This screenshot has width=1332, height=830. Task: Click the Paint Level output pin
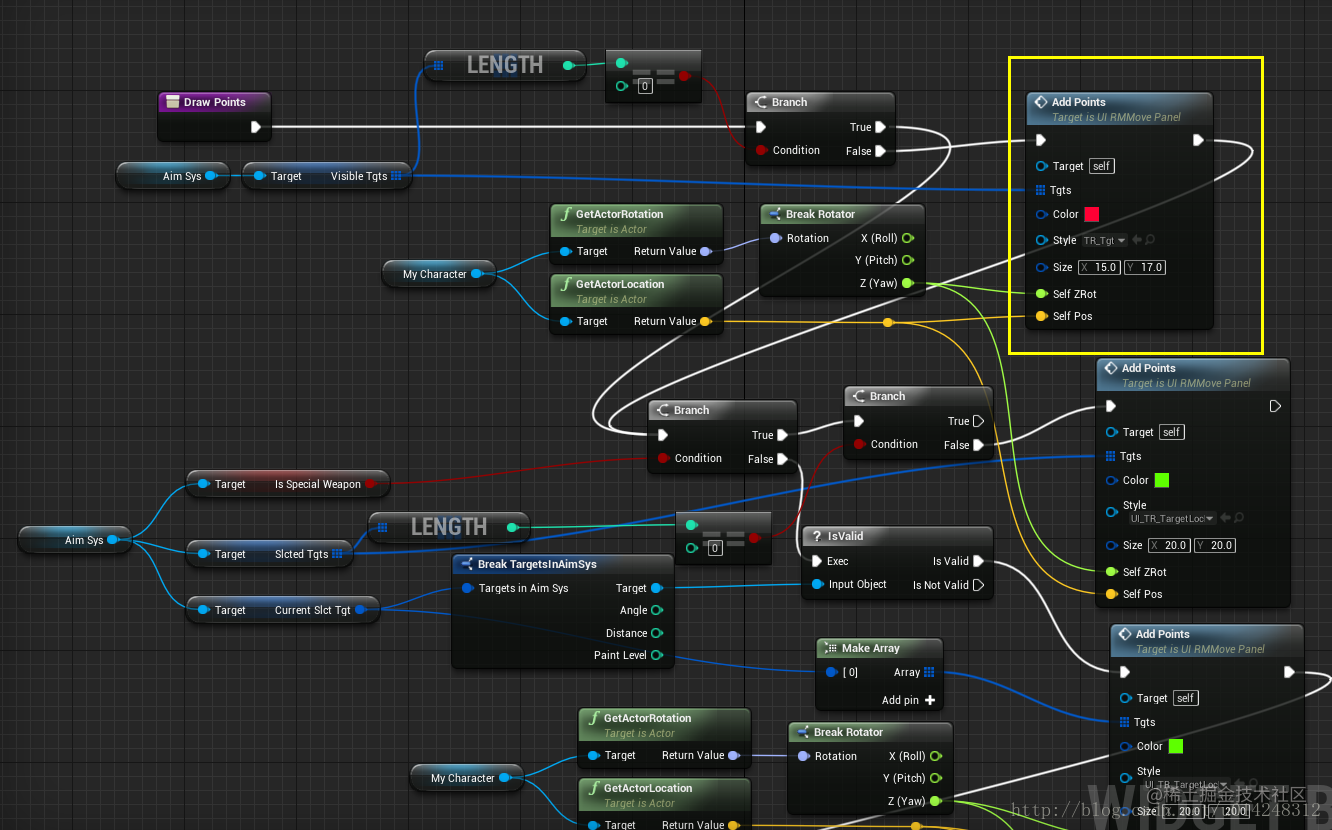657,655
